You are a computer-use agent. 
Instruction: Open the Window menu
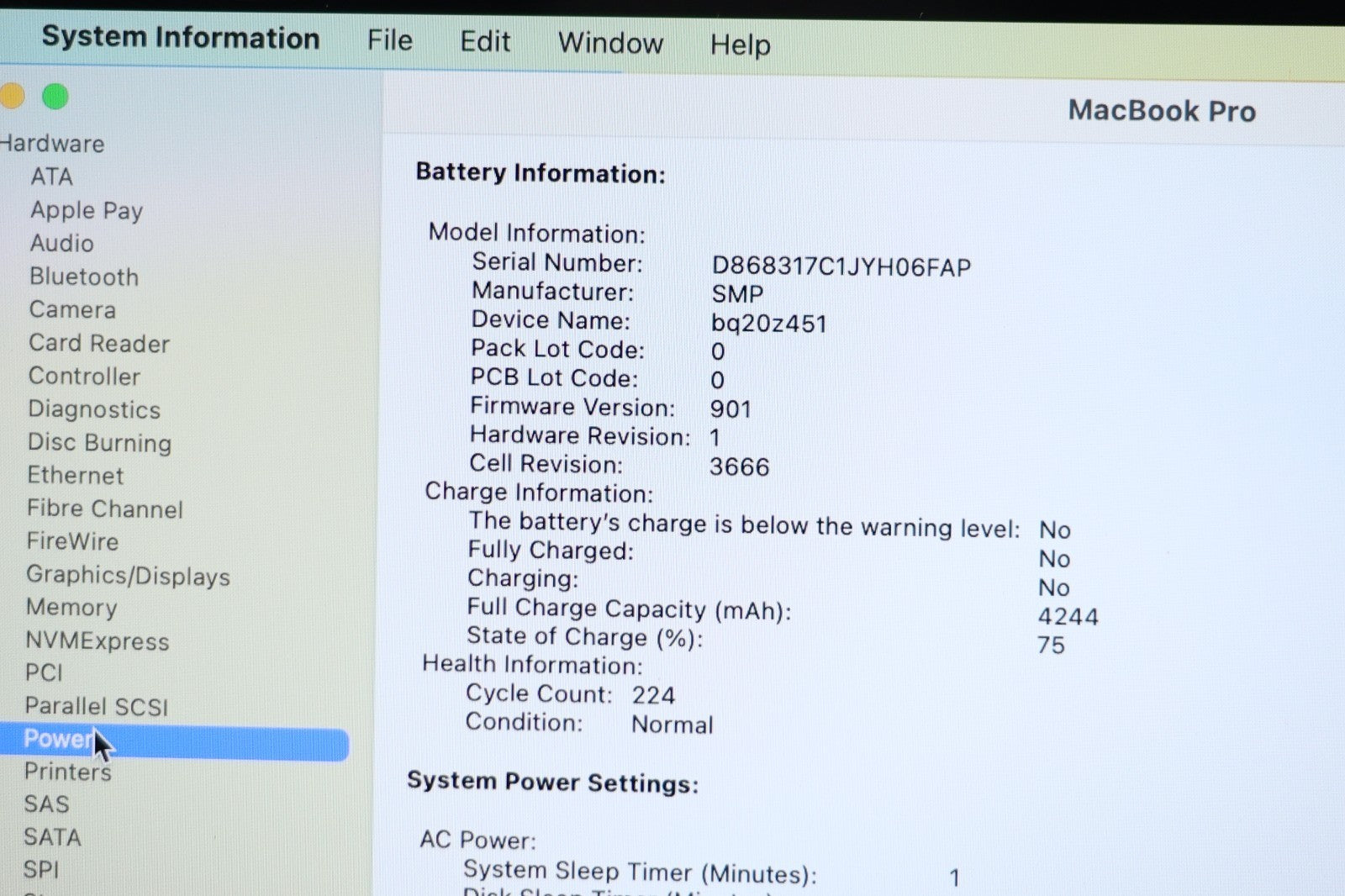tap(610, 43)
